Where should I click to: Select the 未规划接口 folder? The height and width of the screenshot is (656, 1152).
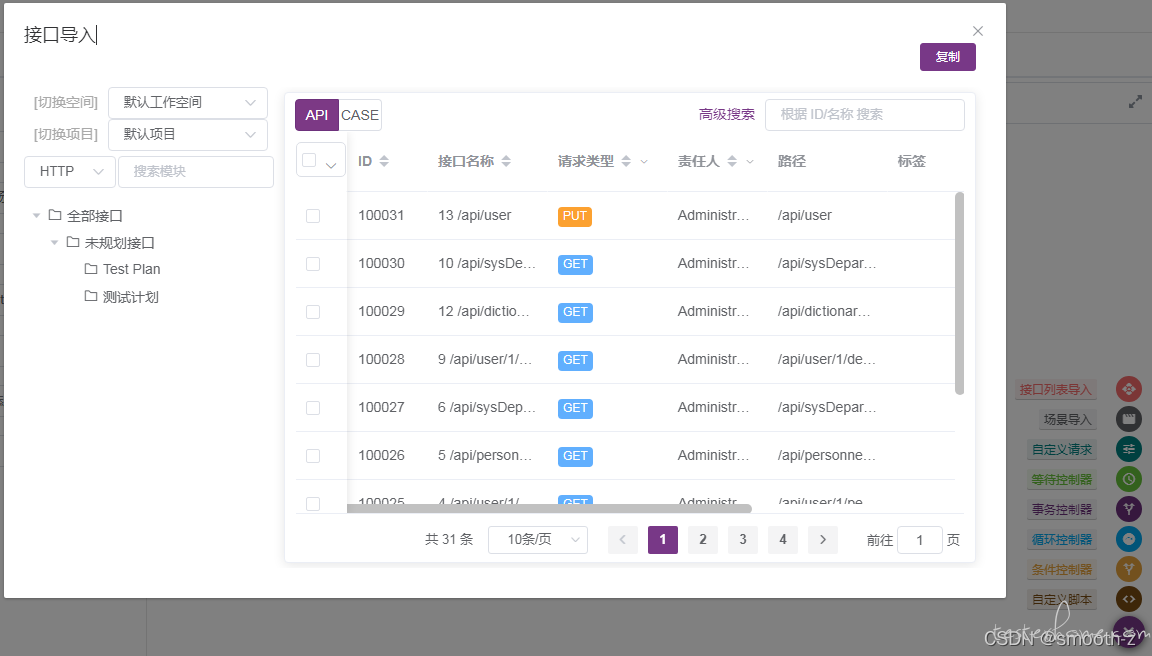120,242
